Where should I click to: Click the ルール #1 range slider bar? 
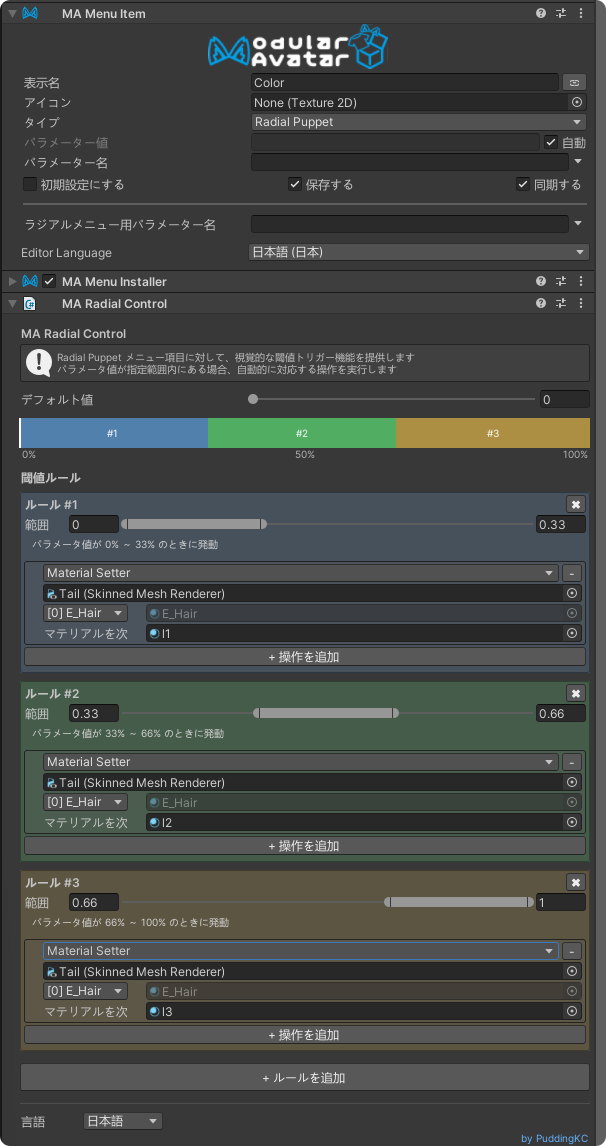[193, 524]
